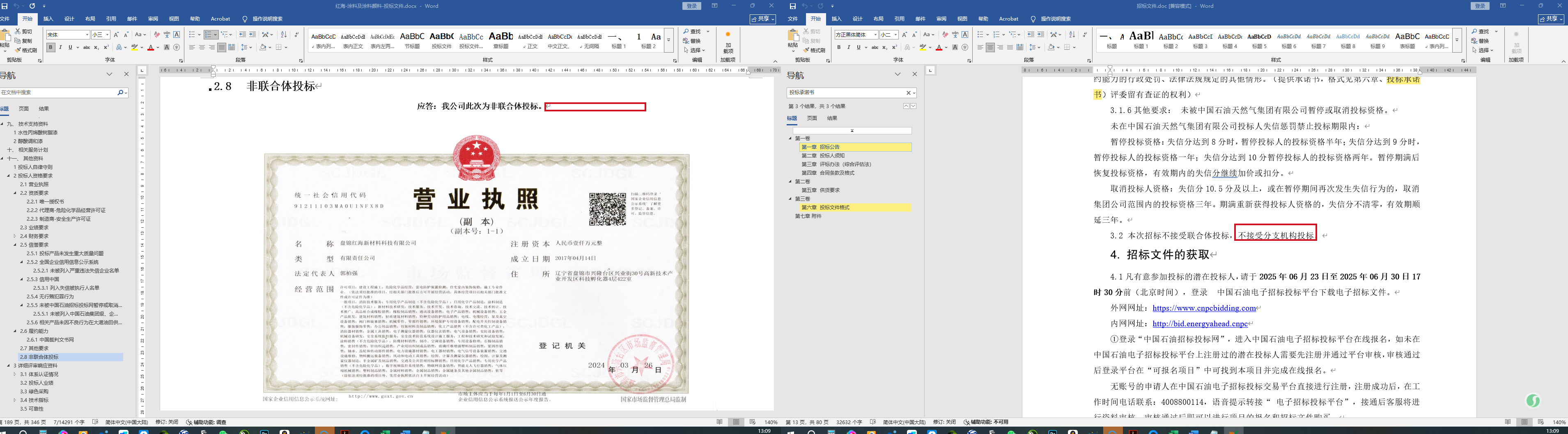1568x434 pixels.
Task: Apply superscript in the right Word window
Action: 894,48
